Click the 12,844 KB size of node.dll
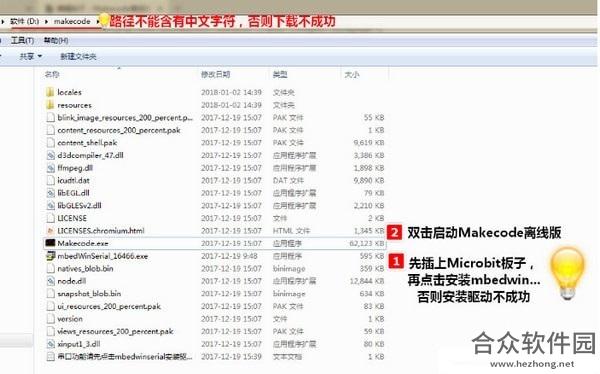 point(367,281)
